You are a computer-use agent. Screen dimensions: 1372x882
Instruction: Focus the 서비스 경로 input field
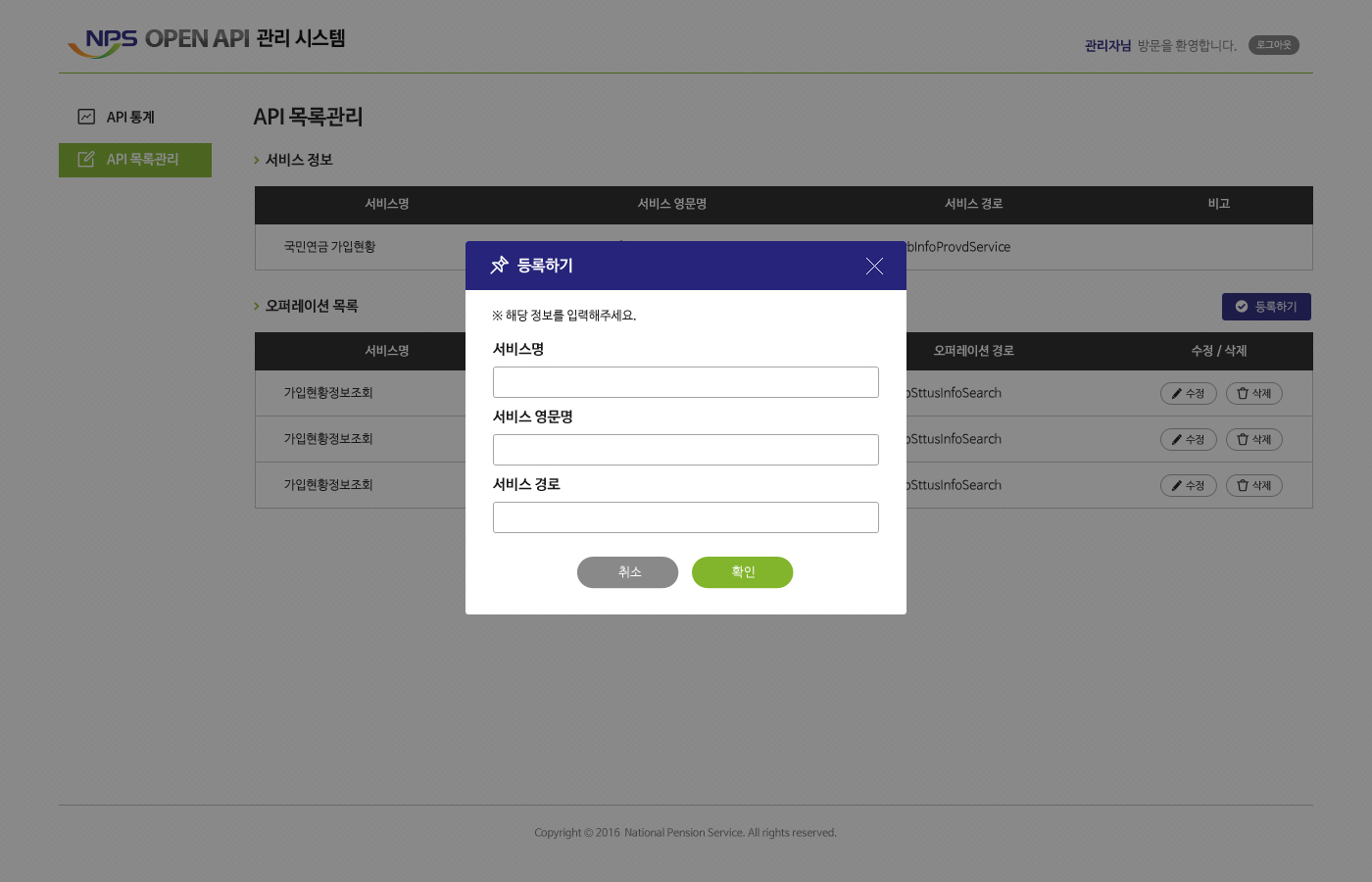pos(685,517)
